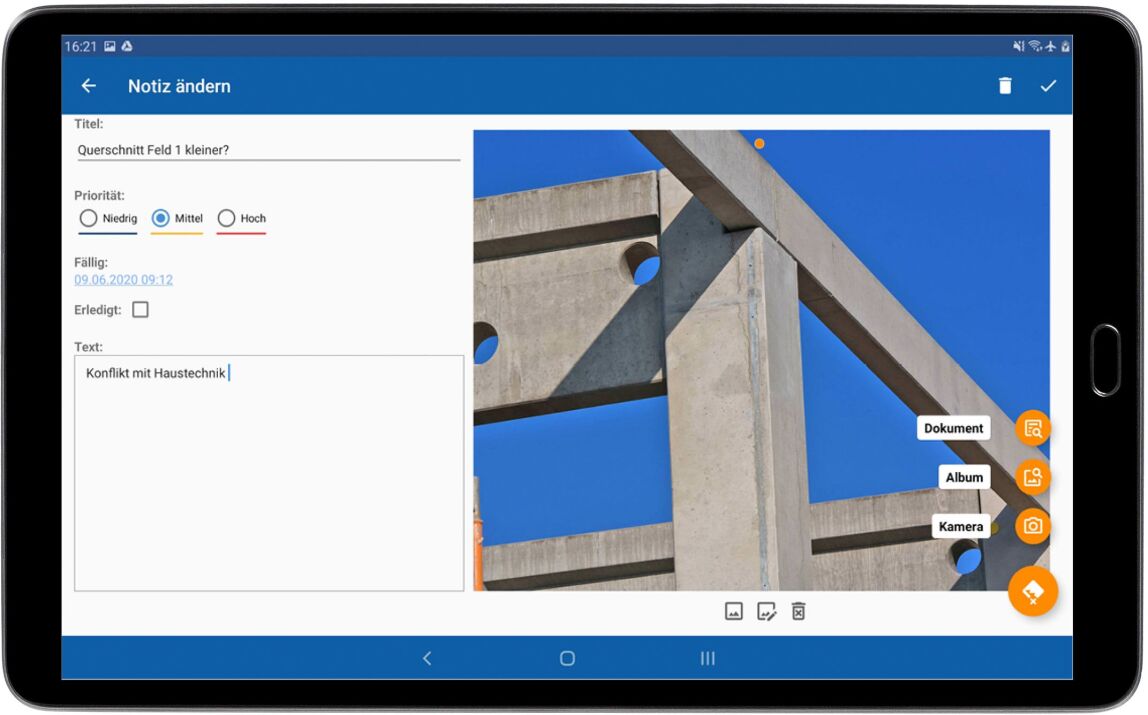This screenshot has width=1148, height=715.
Task: Tap picture notification icon in status bar
Action: pos(110,46)
